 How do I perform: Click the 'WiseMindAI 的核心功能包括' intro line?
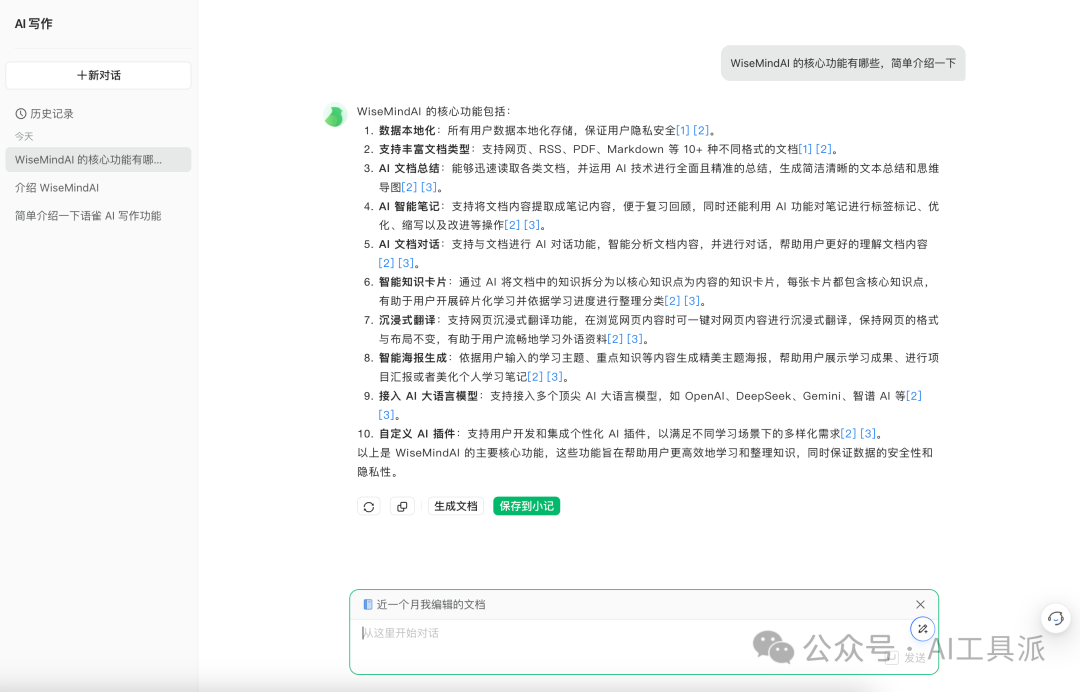click(x=434, y=112)
